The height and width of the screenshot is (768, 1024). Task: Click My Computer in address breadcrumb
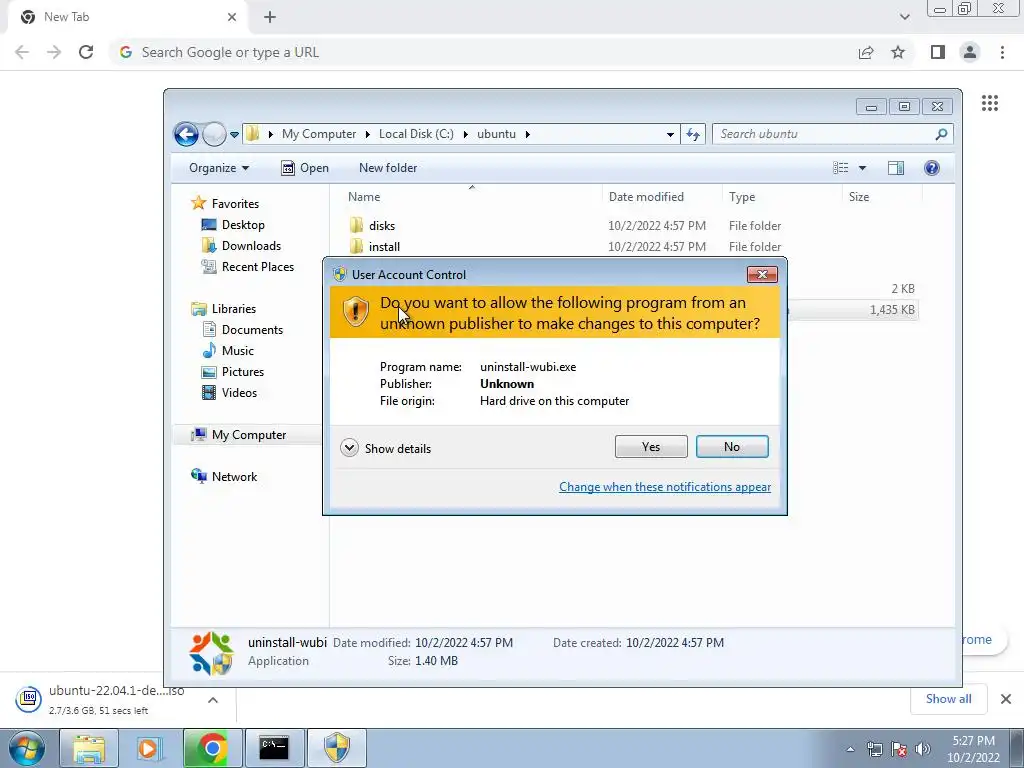(319, 134)
